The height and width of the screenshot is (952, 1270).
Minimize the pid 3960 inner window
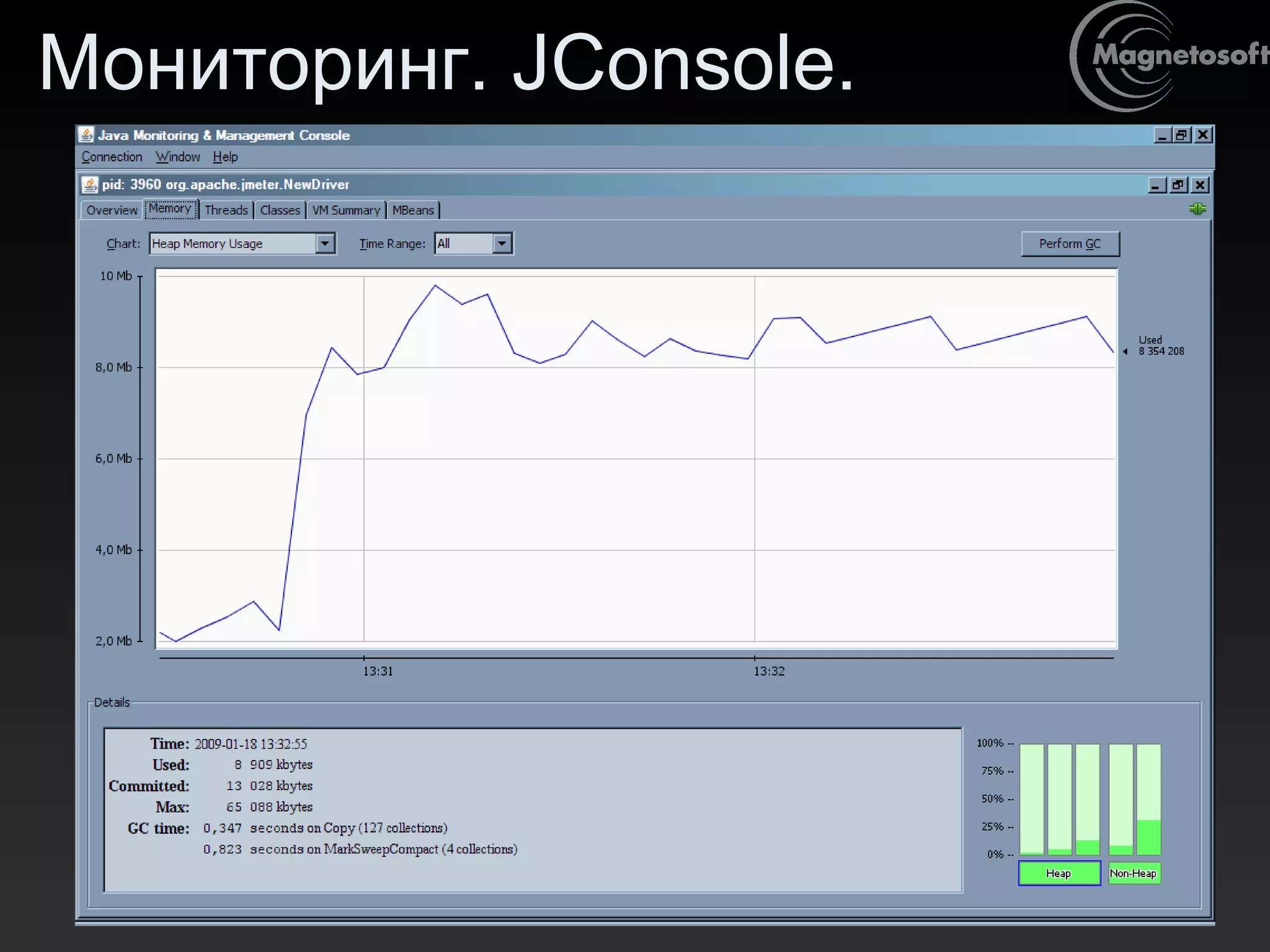(x=1157, y=185)
